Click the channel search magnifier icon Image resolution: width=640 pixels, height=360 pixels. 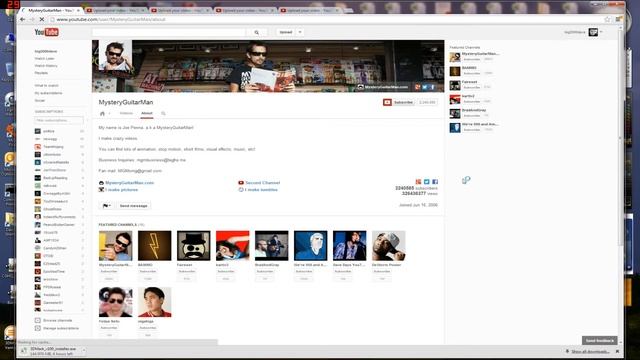coord(163,113)
